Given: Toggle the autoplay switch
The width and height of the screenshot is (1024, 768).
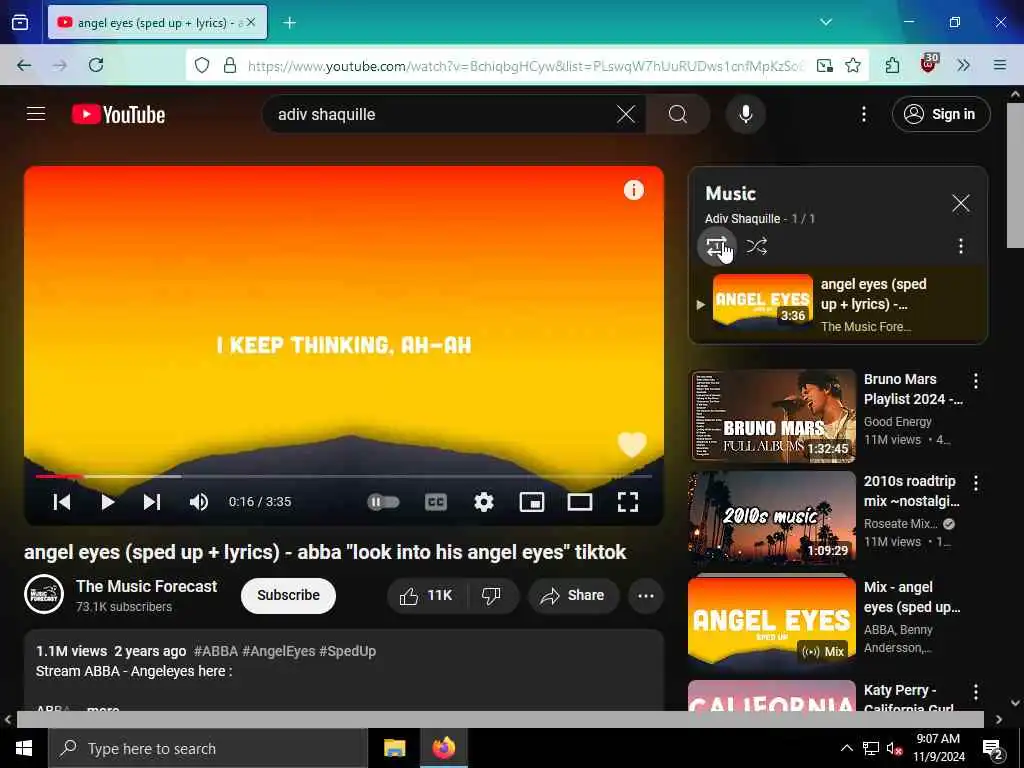Looking at the screenshot, I should [x=383, y=502].
